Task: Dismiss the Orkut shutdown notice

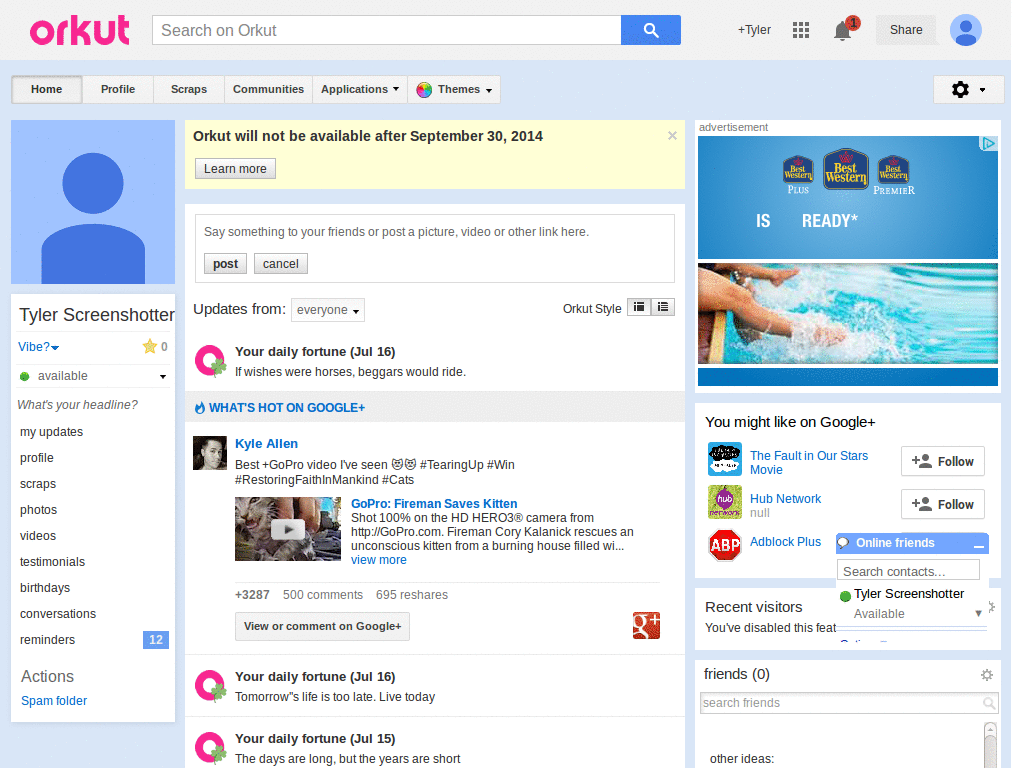Action: point(672,136)
